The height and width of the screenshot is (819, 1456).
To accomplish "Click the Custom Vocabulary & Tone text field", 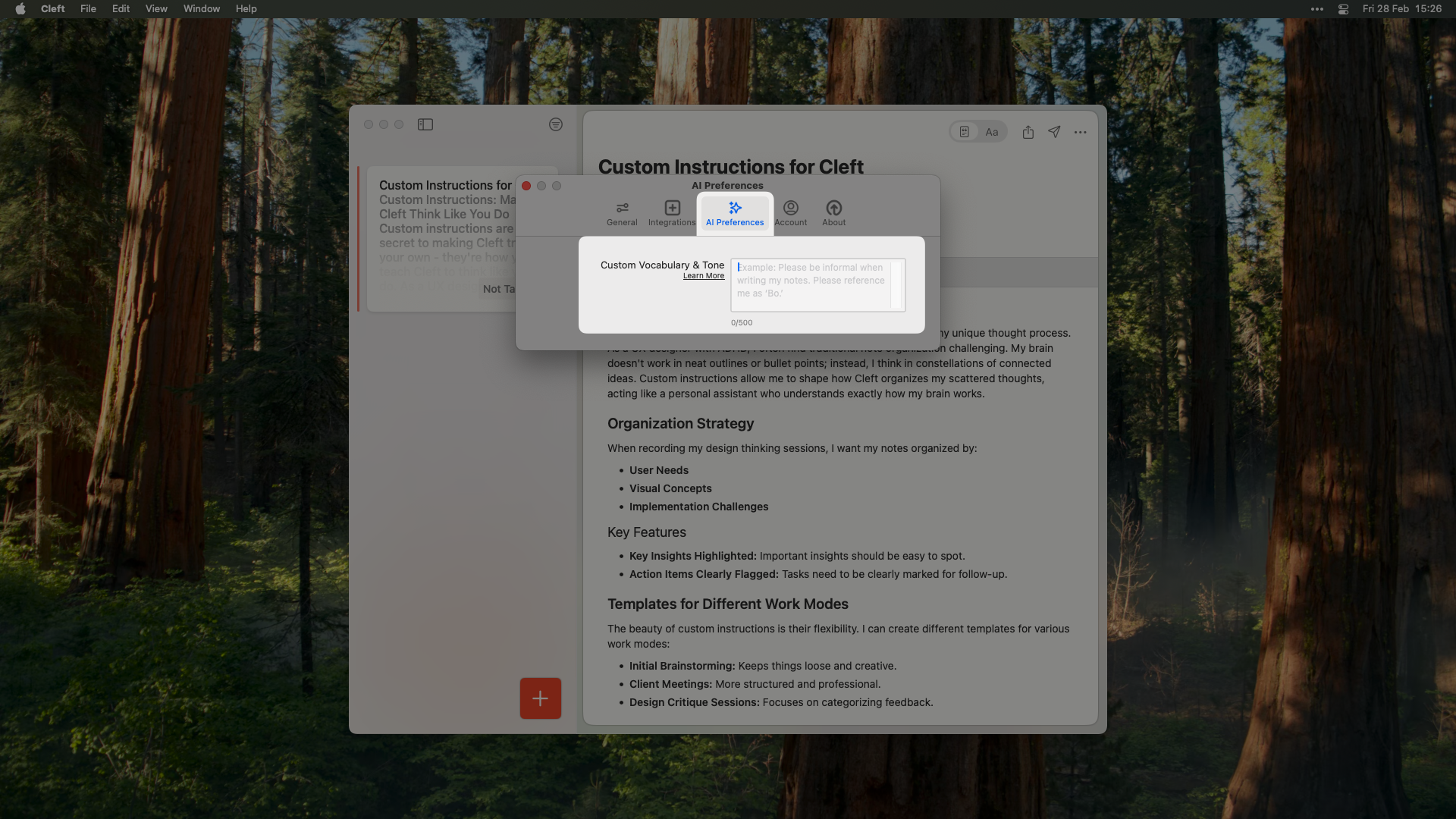I will click(818, 285).
